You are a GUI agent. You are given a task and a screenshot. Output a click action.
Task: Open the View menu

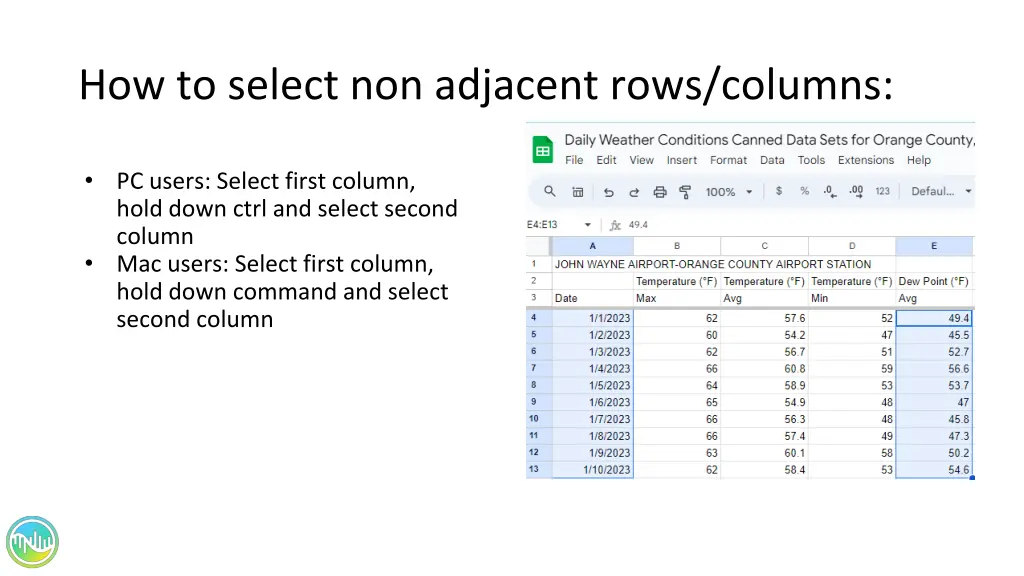point(641,160)
